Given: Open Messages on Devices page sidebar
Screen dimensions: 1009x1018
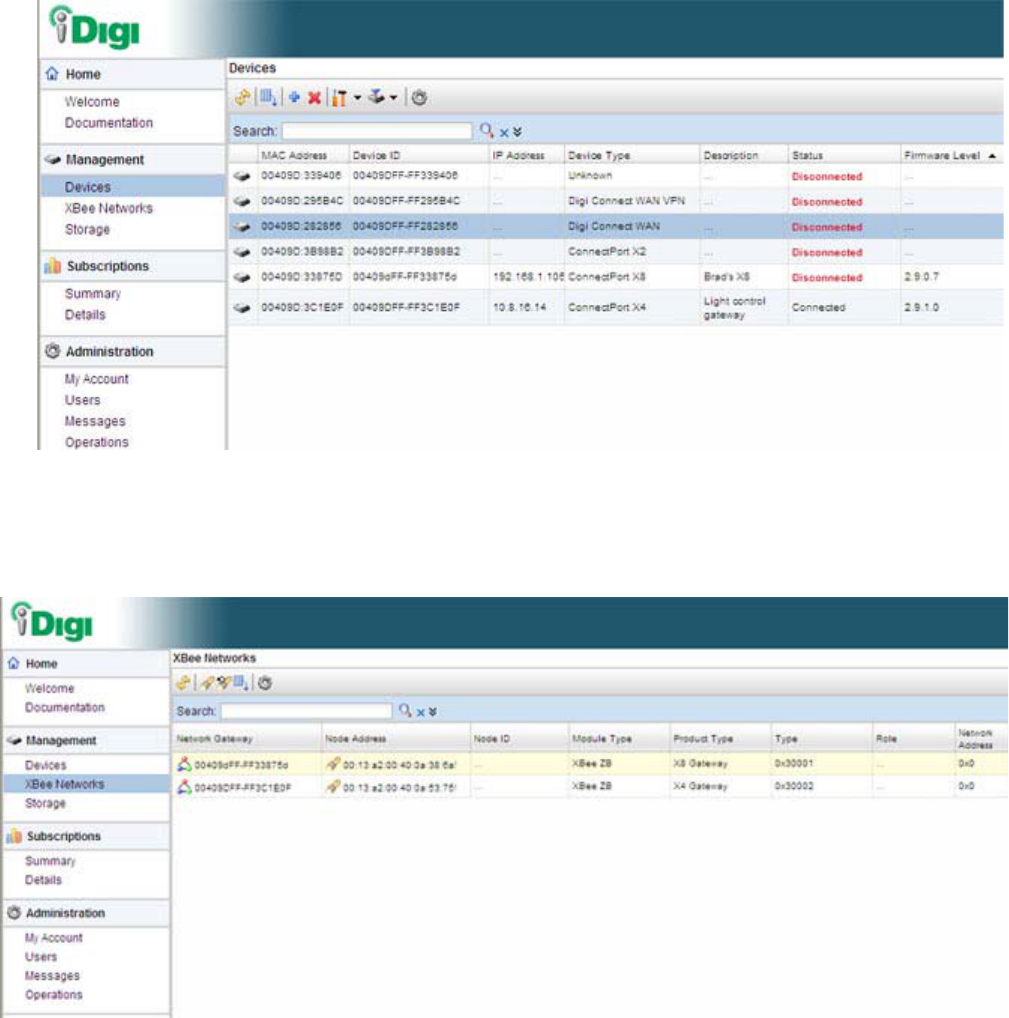Looking at the screenshot, I should tap(95, 421).
